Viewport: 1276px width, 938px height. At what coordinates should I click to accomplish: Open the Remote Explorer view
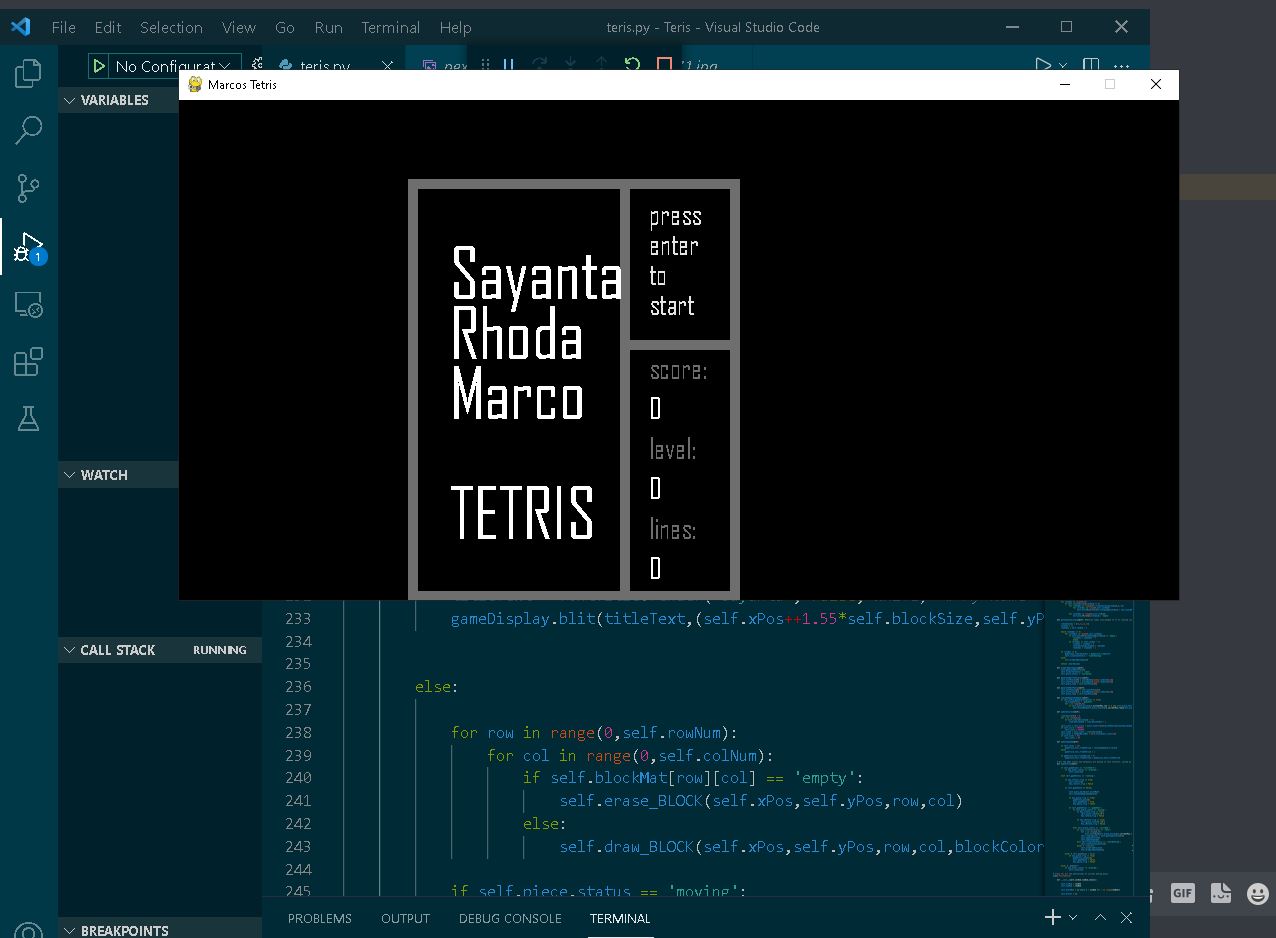(x=28, y=305)
